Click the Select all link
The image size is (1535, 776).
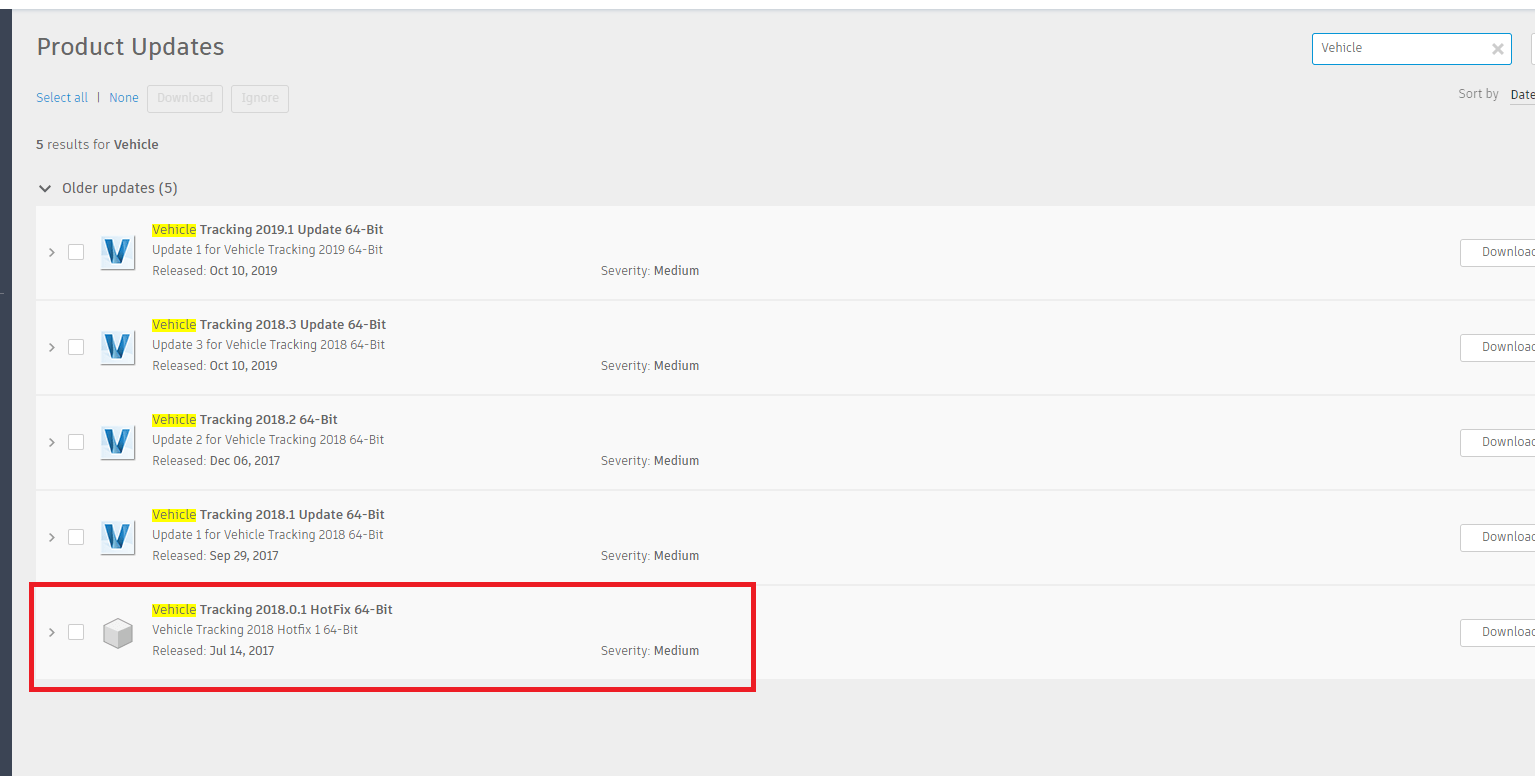61,97
